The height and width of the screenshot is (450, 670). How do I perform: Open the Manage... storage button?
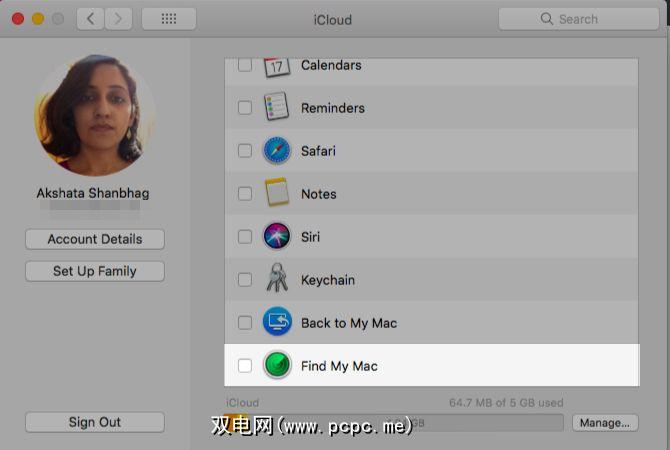point(605,423)
